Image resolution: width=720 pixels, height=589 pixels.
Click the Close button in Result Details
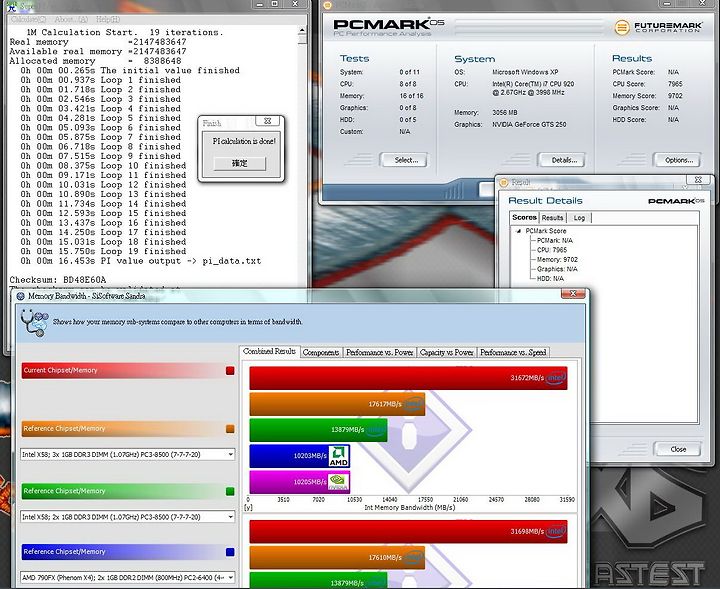[x=677, y=449]
